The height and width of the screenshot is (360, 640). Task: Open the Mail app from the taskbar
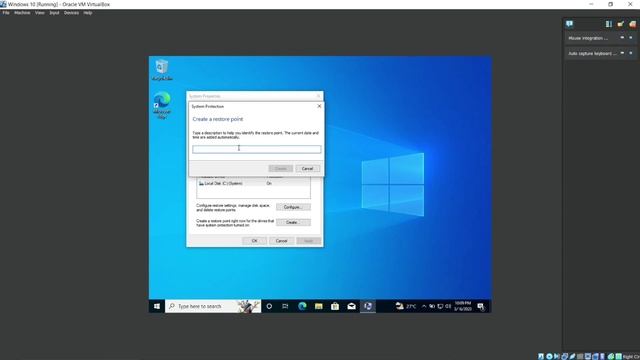tap(351, 306)
